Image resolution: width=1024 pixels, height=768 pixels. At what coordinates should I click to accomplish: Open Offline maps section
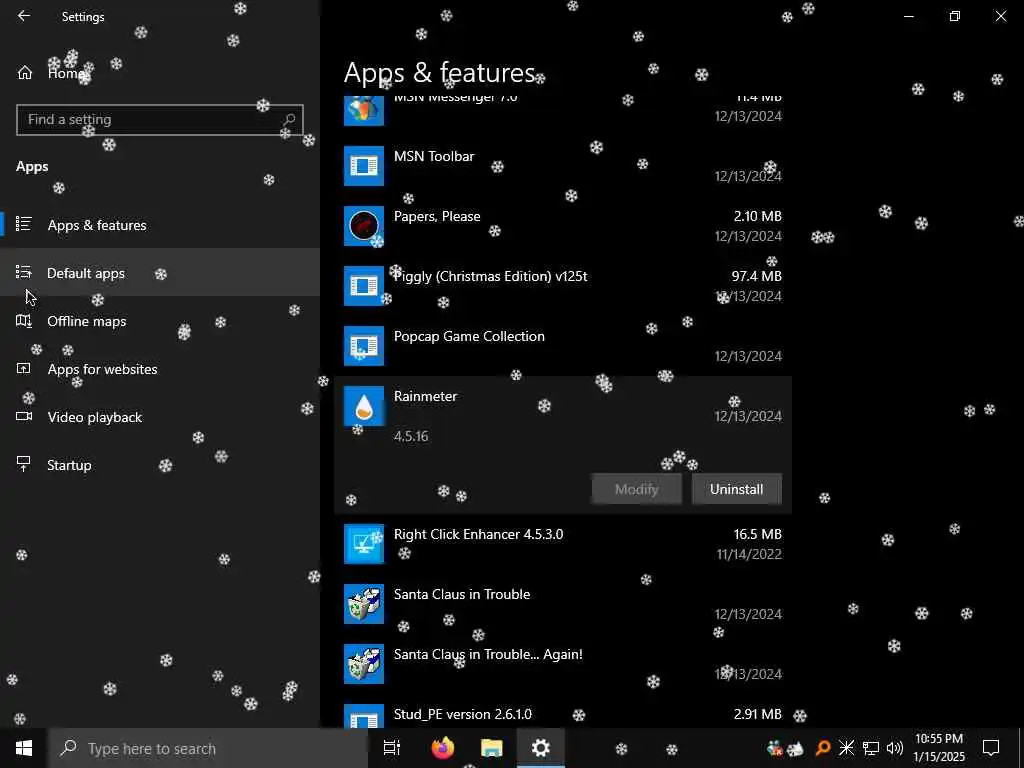point(160,321)
